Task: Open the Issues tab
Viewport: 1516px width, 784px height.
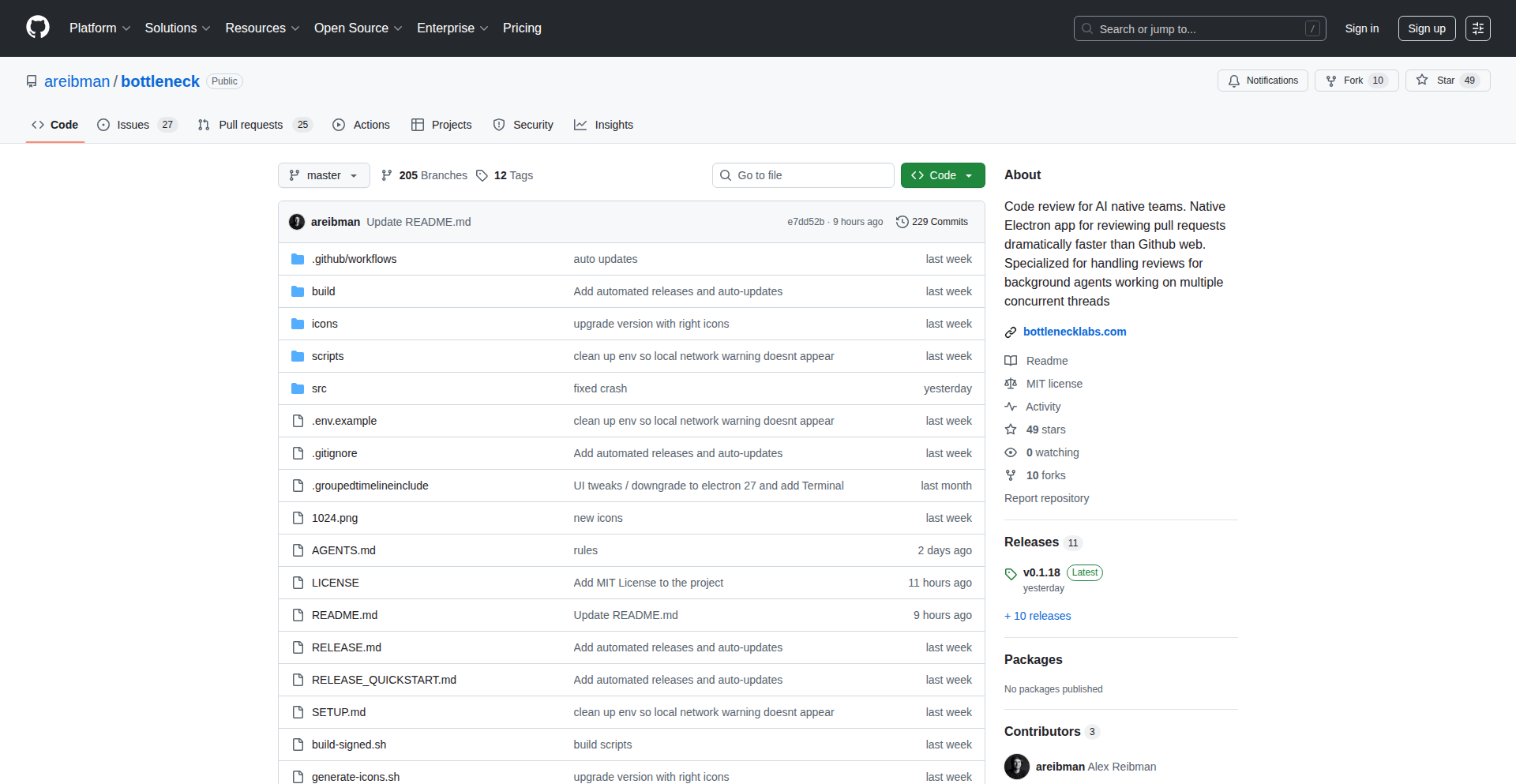Action: pos(137,125)
